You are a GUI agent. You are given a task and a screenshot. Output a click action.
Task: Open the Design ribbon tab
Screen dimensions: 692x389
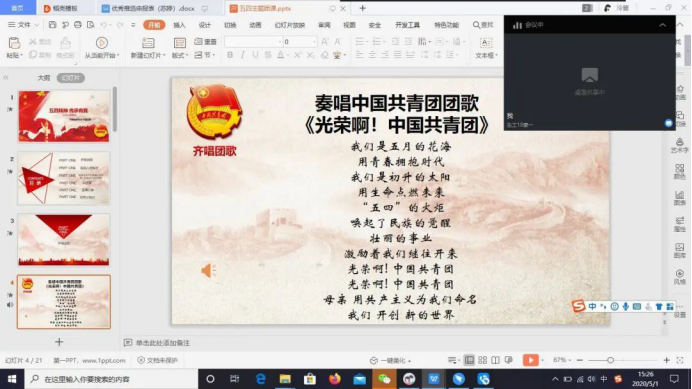tap(205, 25)
